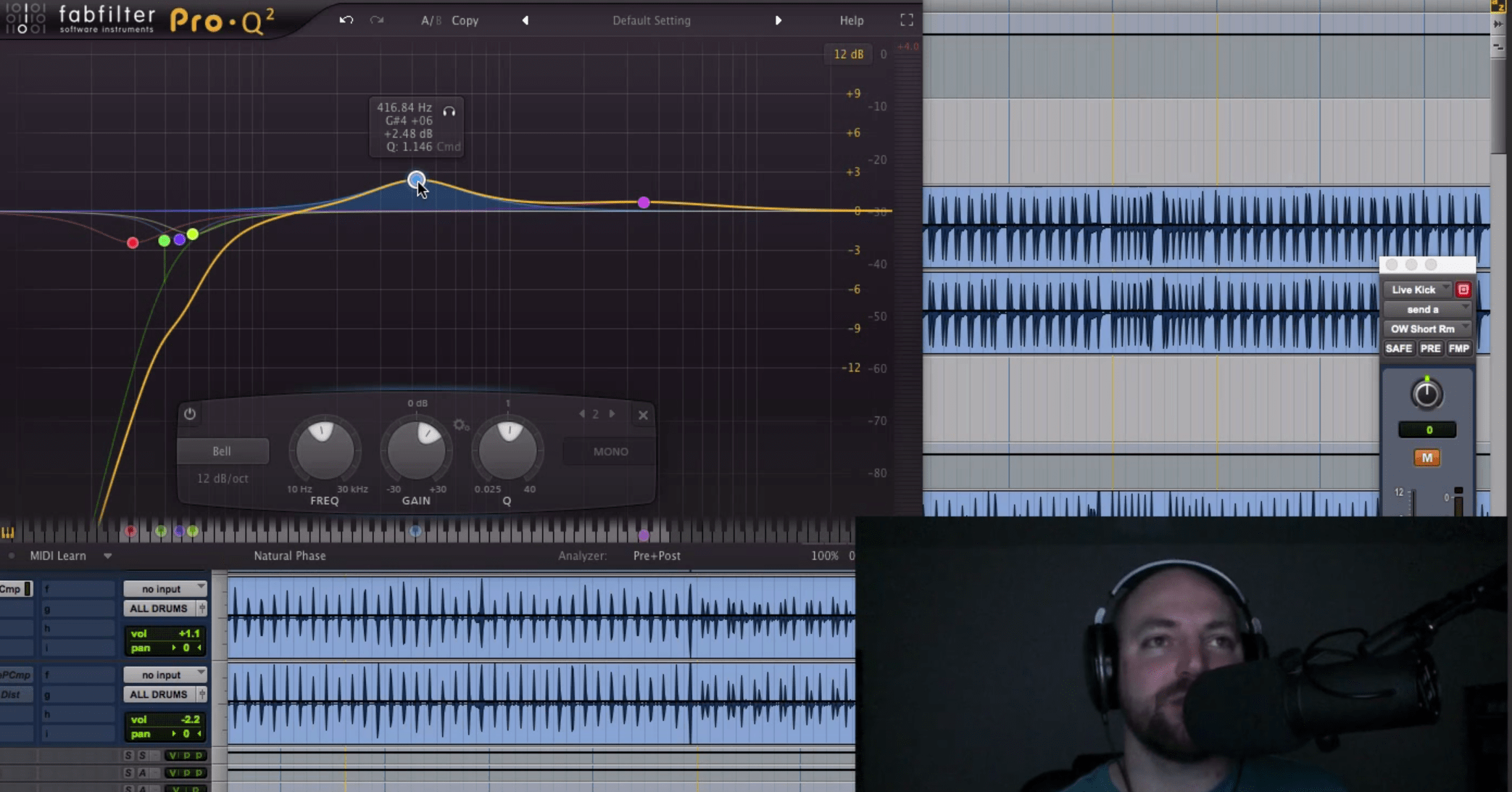Image resolution: width=1512 pixels, height=792 pixels.
Task: Enable SAFE on the Live Kick send
Action: tap(1398, 348)
